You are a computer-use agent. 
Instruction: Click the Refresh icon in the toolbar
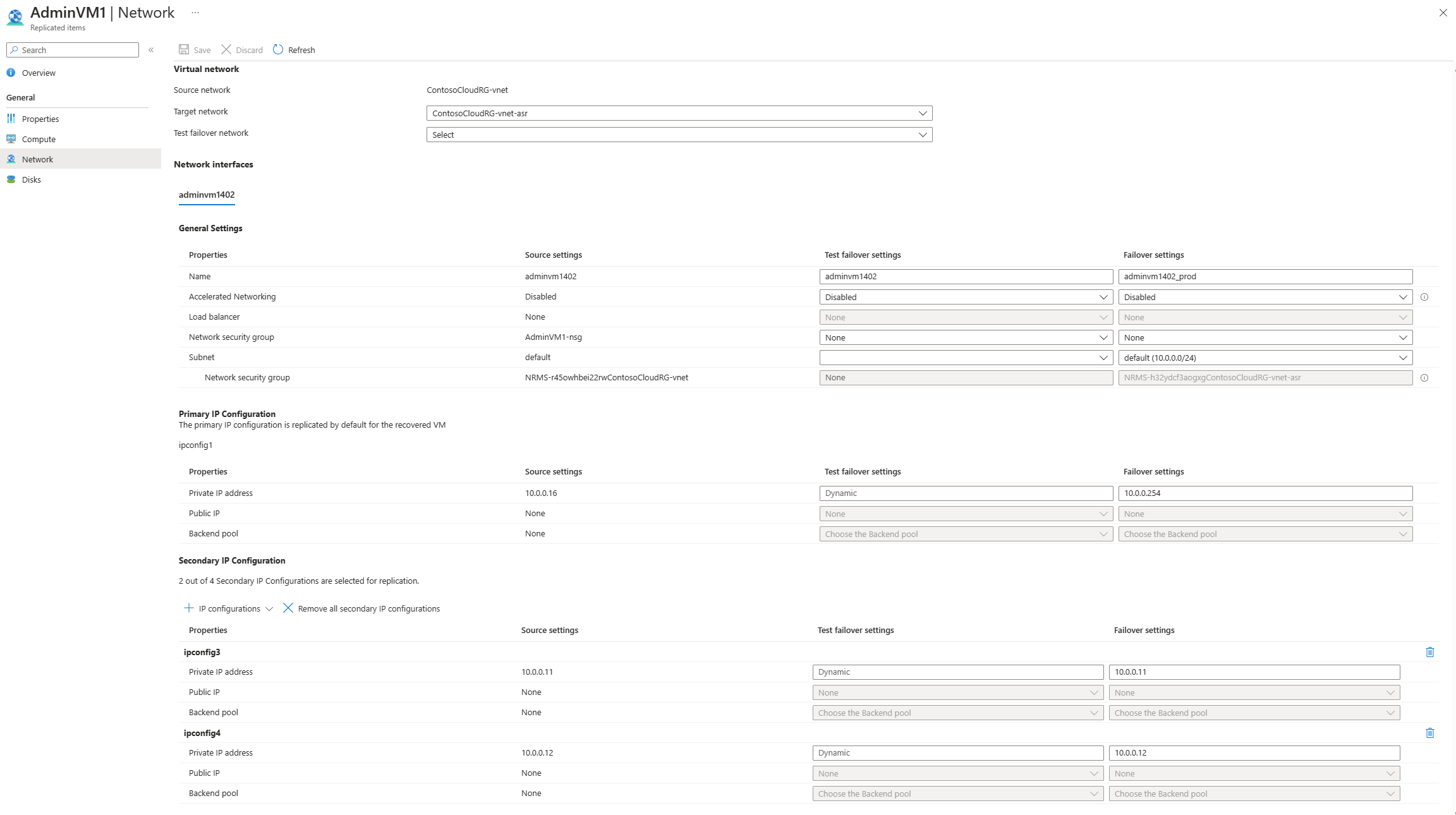279,49
